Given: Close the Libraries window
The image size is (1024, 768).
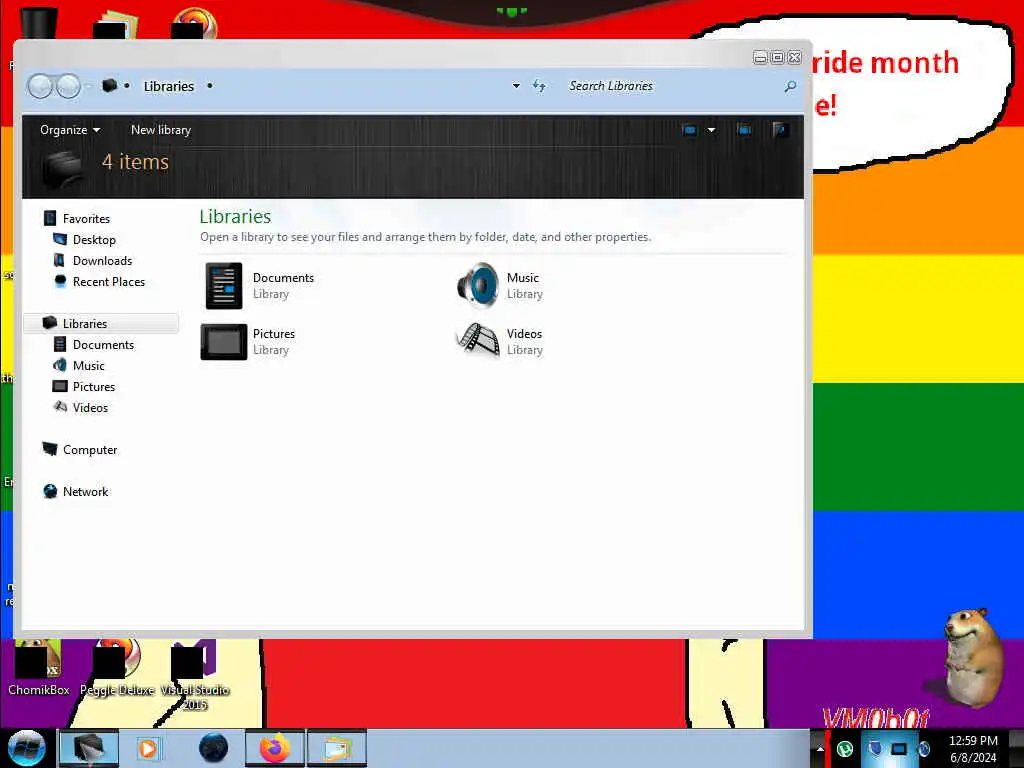Looking at the screenshot, I should coord(795,57).
